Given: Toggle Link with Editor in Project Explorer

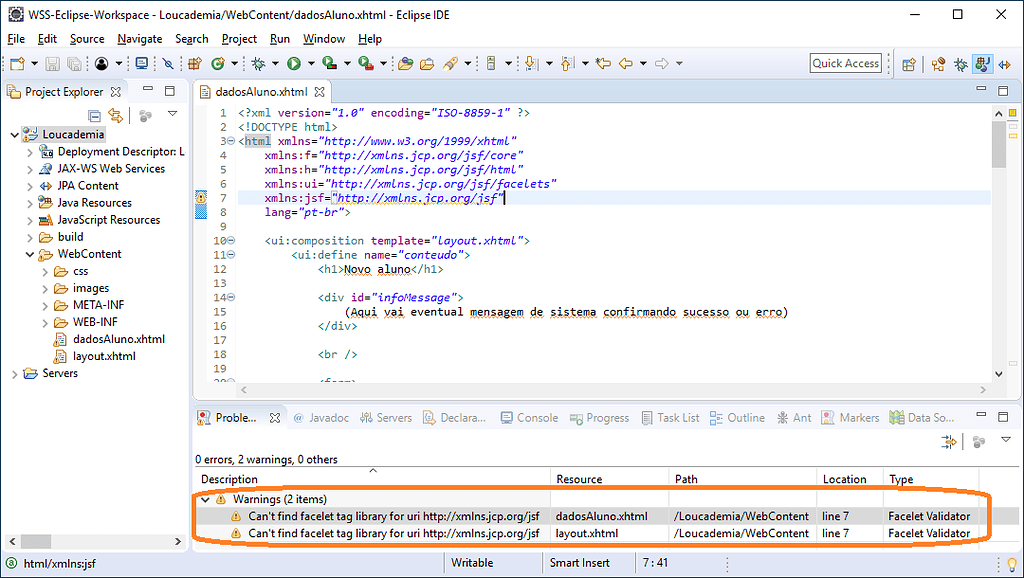Looking at the screenshot, I should [x=114, y=115].
